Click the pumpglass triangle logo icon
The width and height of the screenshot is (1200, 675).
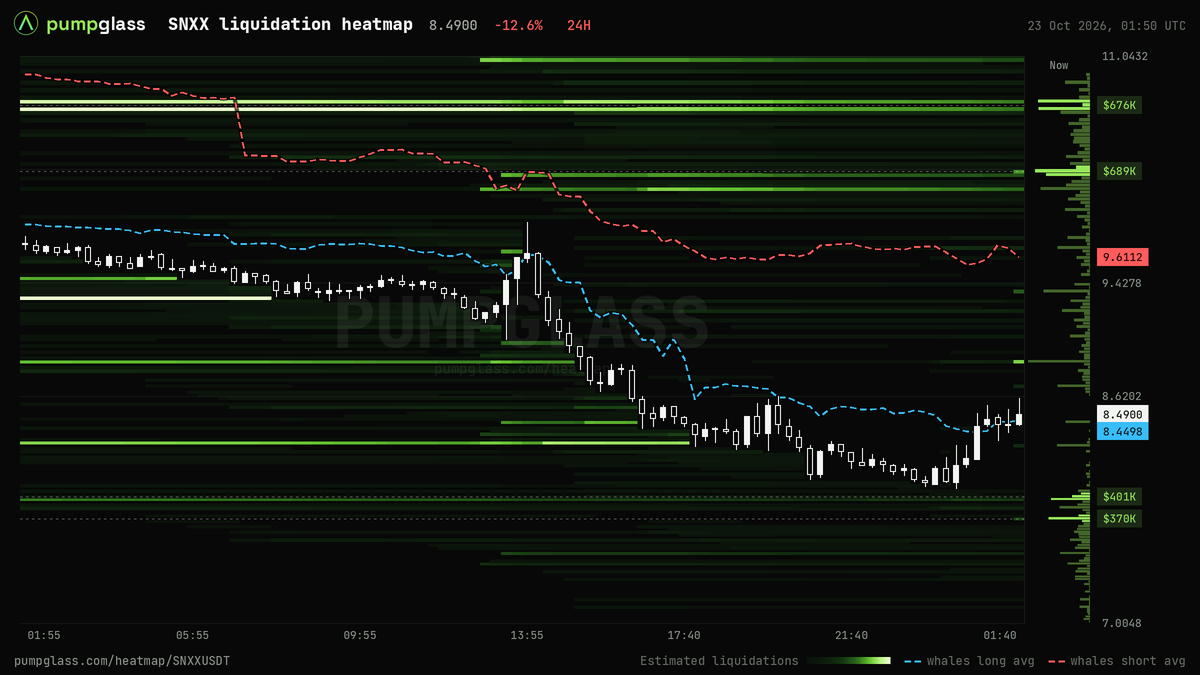(26, 24)
